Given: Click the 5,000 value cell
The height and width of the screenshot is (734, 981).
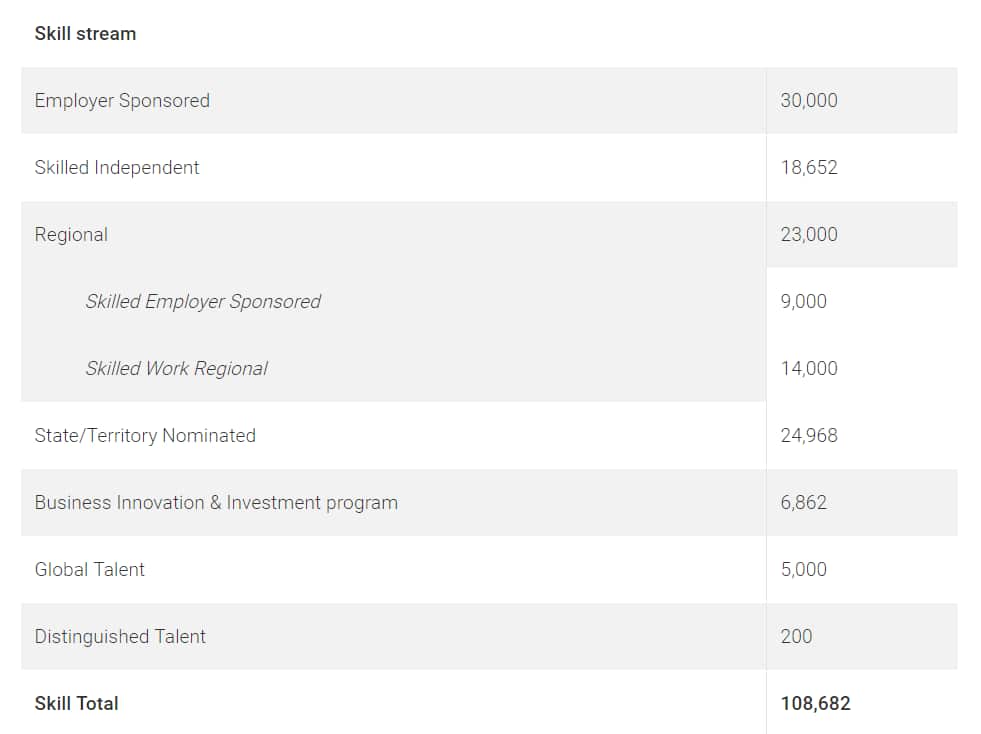Looking at the screenshot, I should coord(804,570).
